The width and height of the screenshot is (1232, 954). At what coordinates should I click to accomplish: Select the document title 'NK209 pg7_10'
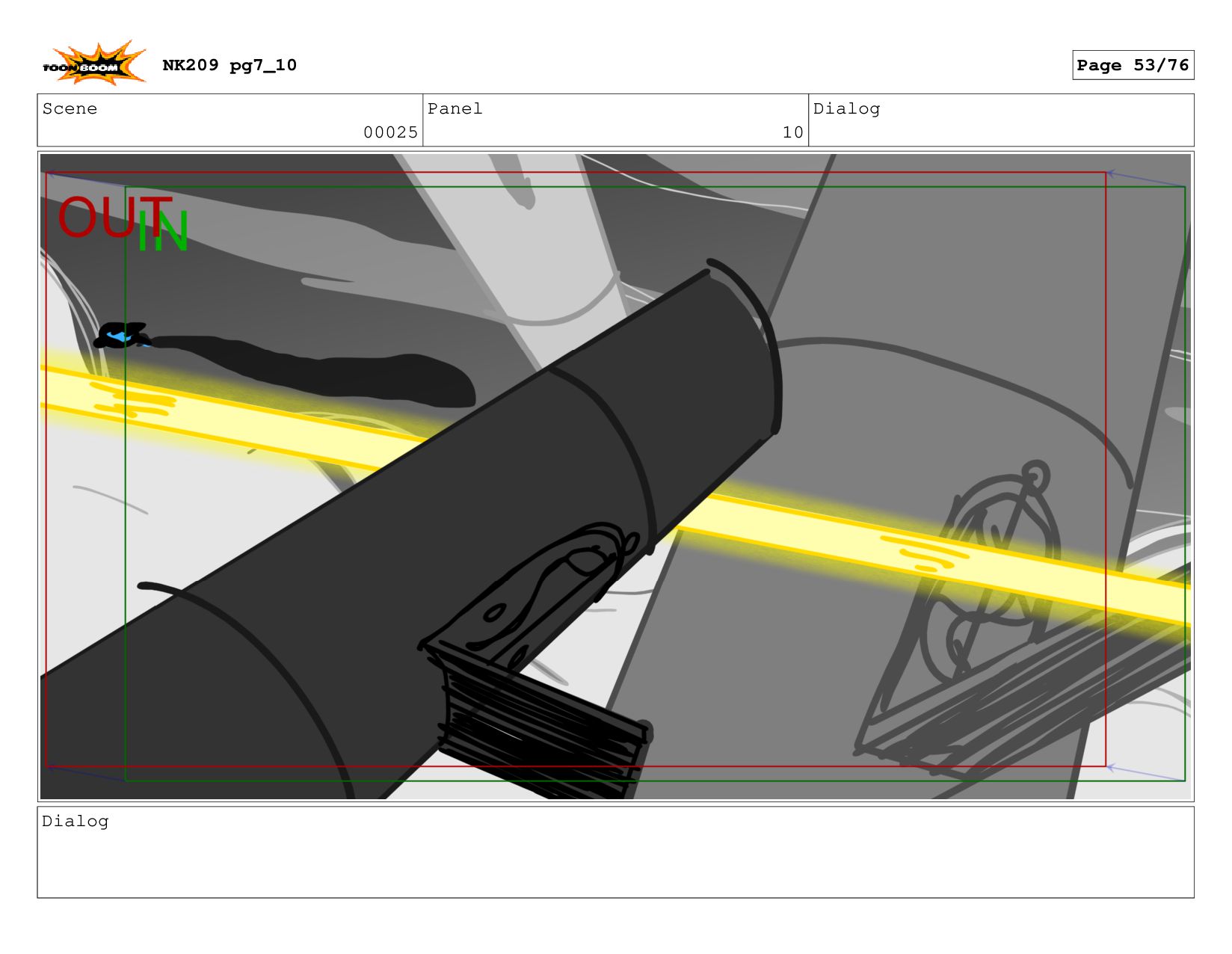[230, 65]
